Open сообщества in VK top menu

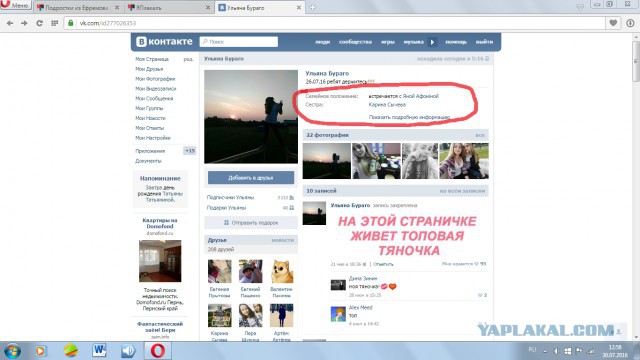355,42
